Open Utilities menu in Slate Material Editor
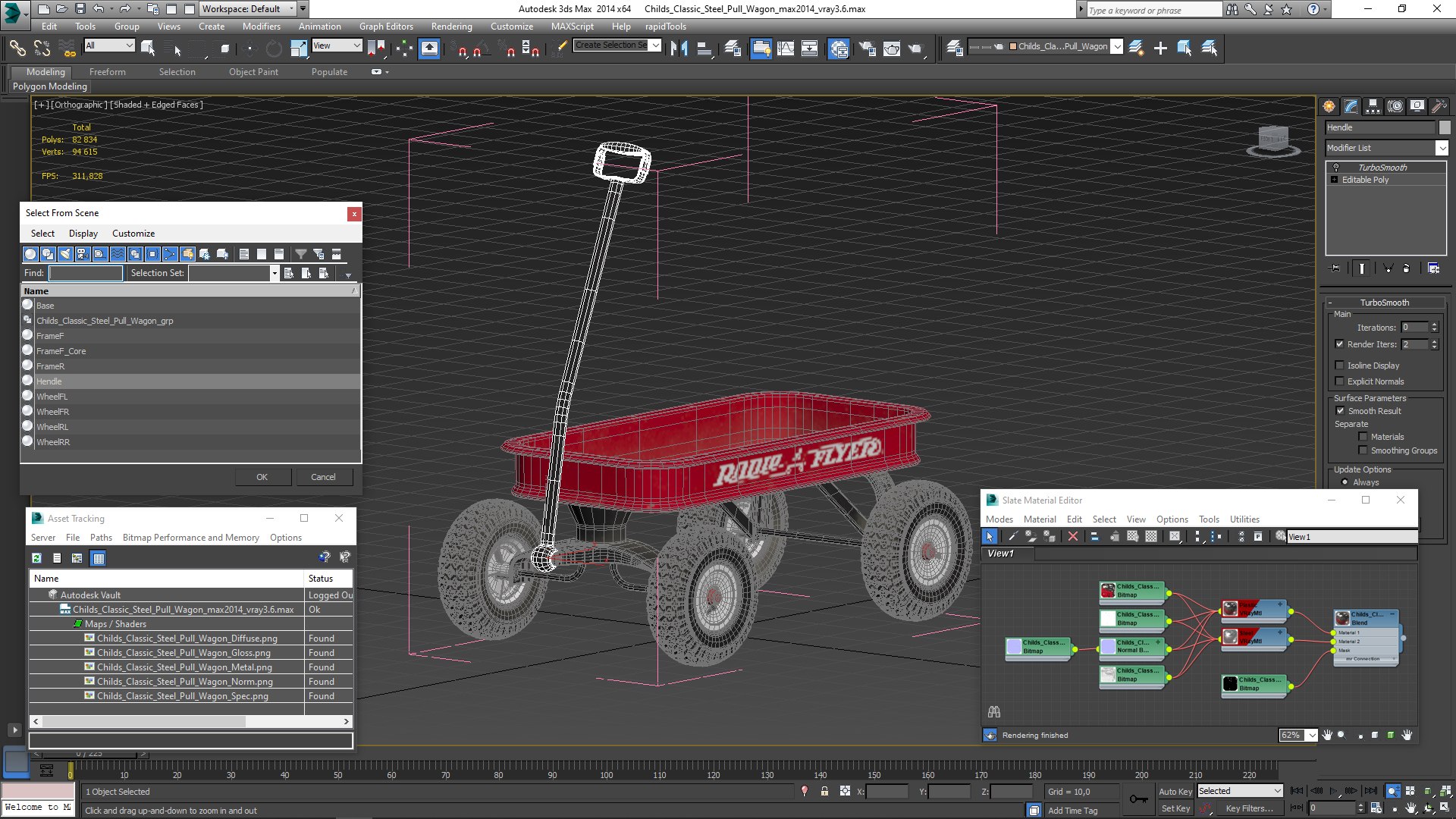Image resolution: width=1456 pixels, height=819 pixels. (1244, 519)
